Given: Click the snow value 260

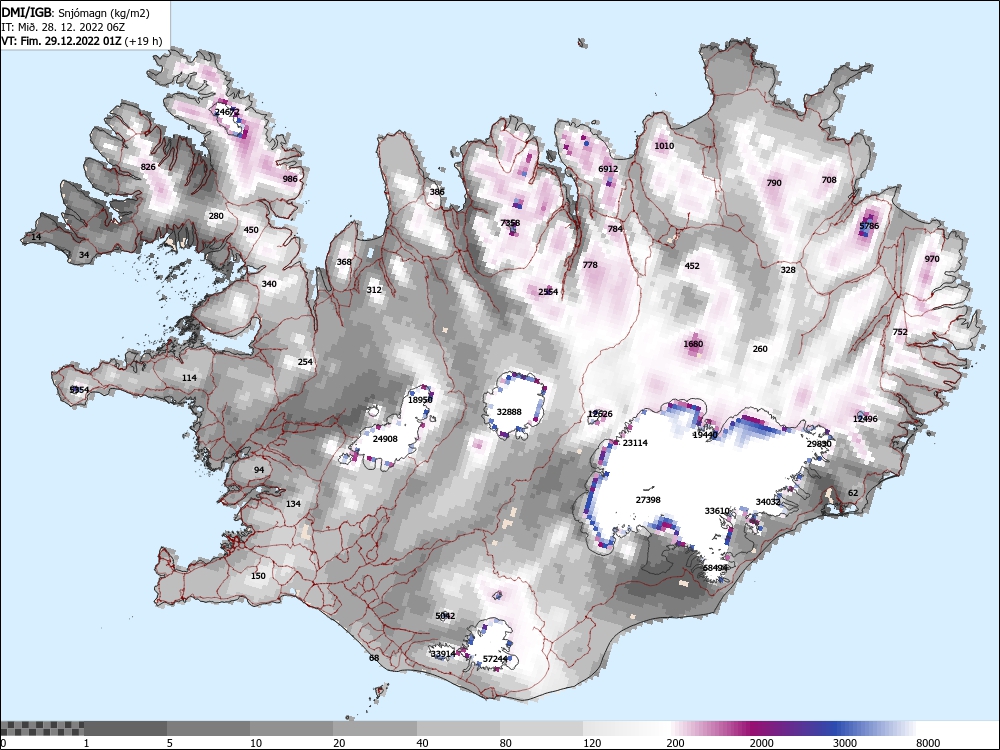Looking at the screenshot, I should (760, 349).
